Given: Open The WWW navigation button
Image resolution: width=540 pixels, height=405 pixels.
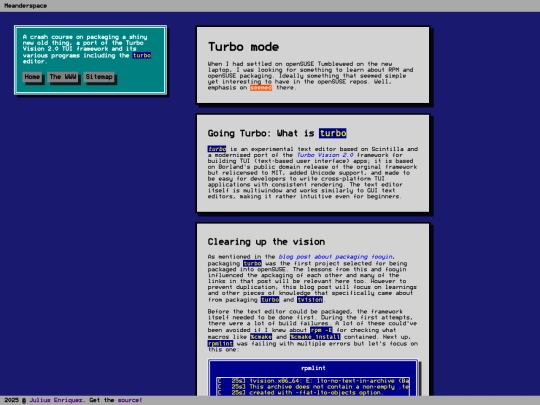Looking at the screenshot, I should point(63,77).
